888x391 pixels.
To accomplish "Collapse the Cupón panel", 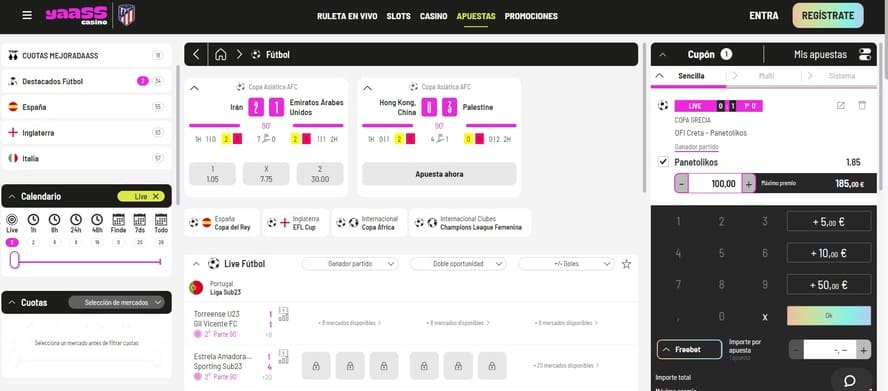I will 663,55.
